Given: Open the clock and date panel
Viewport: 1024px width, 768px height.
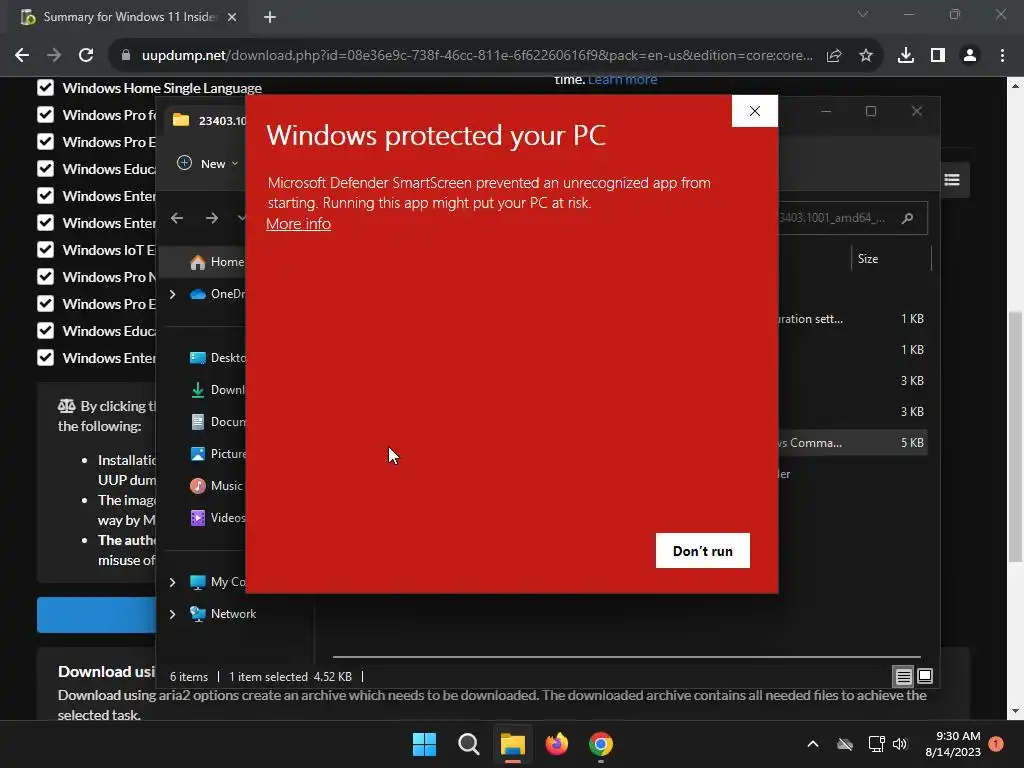Looking at the screenshot, I should (953, 744).
